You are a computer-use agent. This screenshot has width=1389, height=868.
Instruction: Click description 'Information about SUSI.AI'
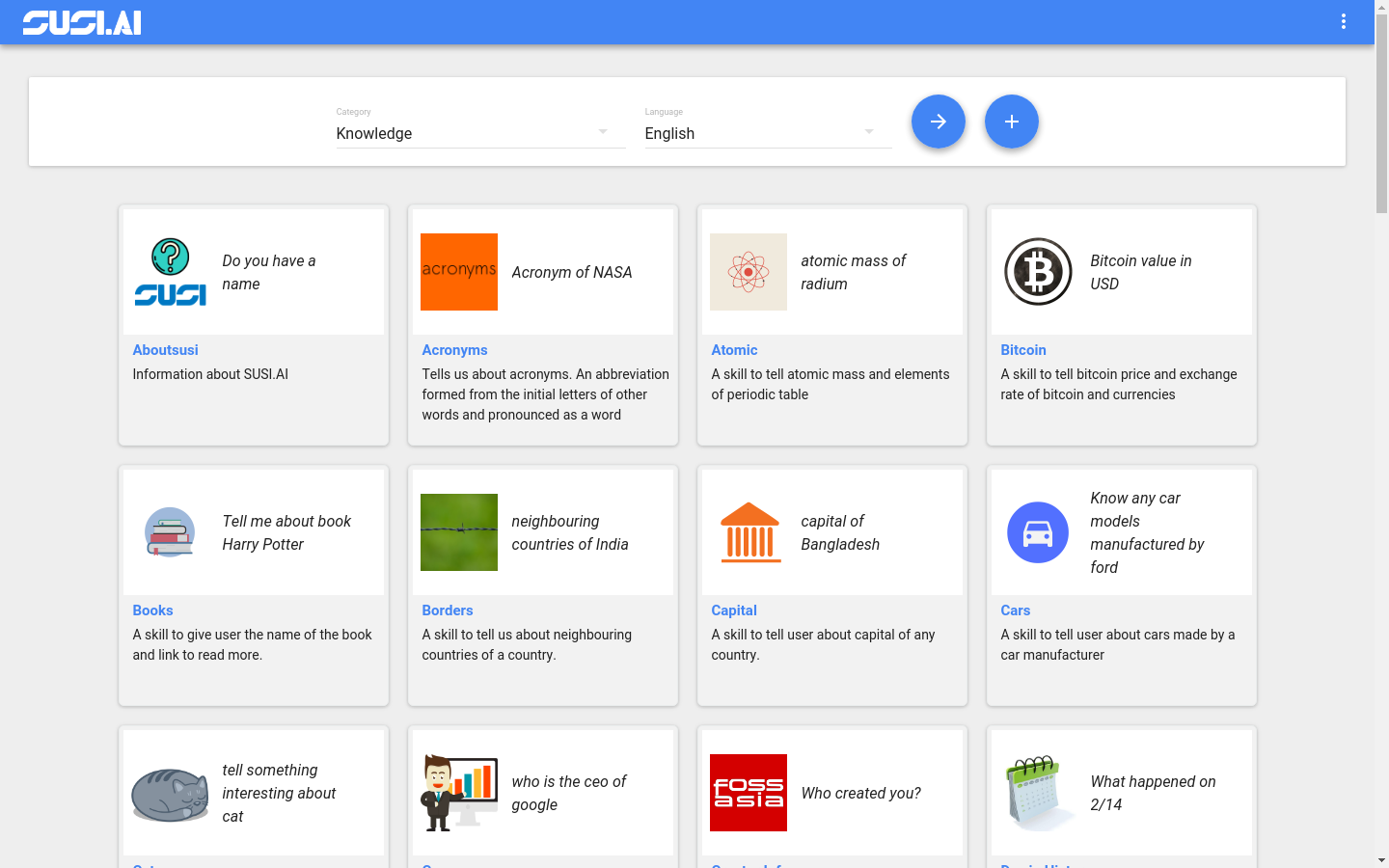click(210, 374)
